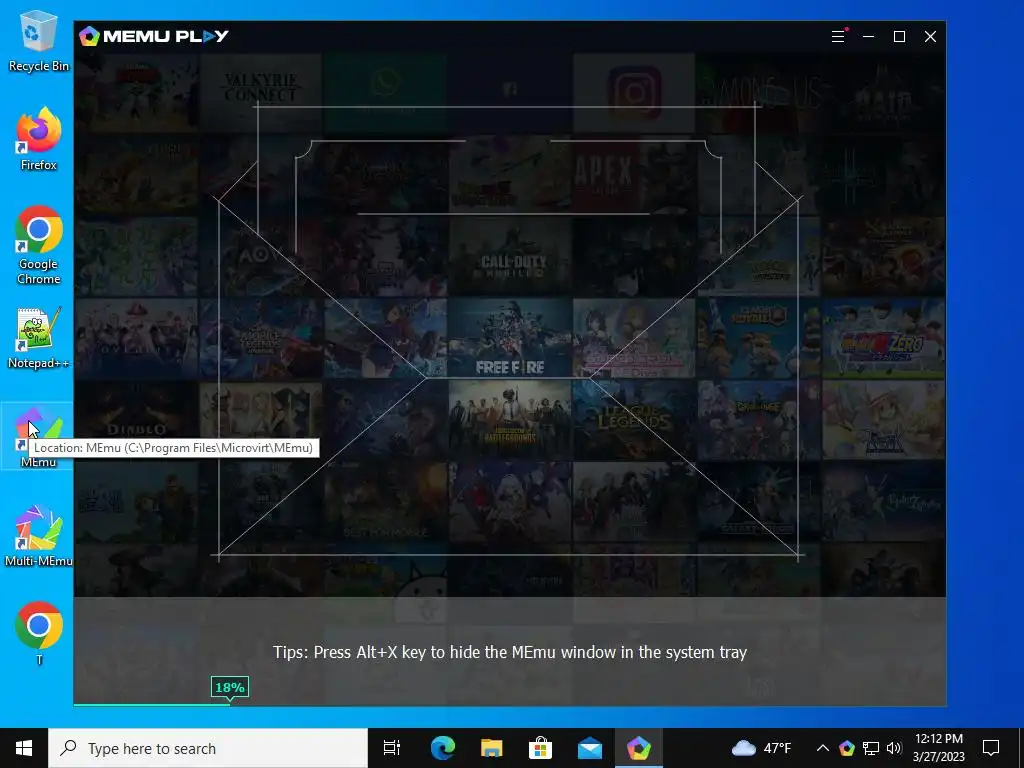Click the taskbar search box
Image resolution: width=1024 pixels, height=768 pixels.
(208, 748)
